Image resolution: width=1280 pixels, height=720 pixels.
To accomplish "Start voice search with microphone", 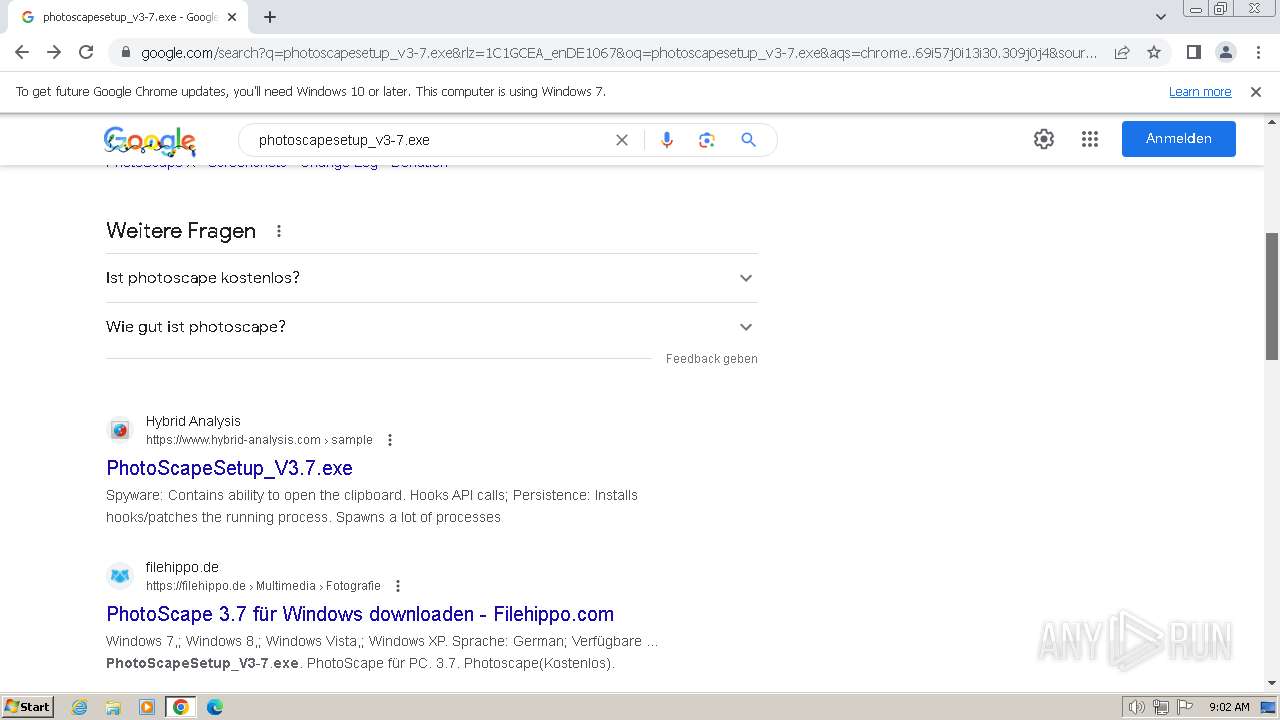I will coord(667,140).
